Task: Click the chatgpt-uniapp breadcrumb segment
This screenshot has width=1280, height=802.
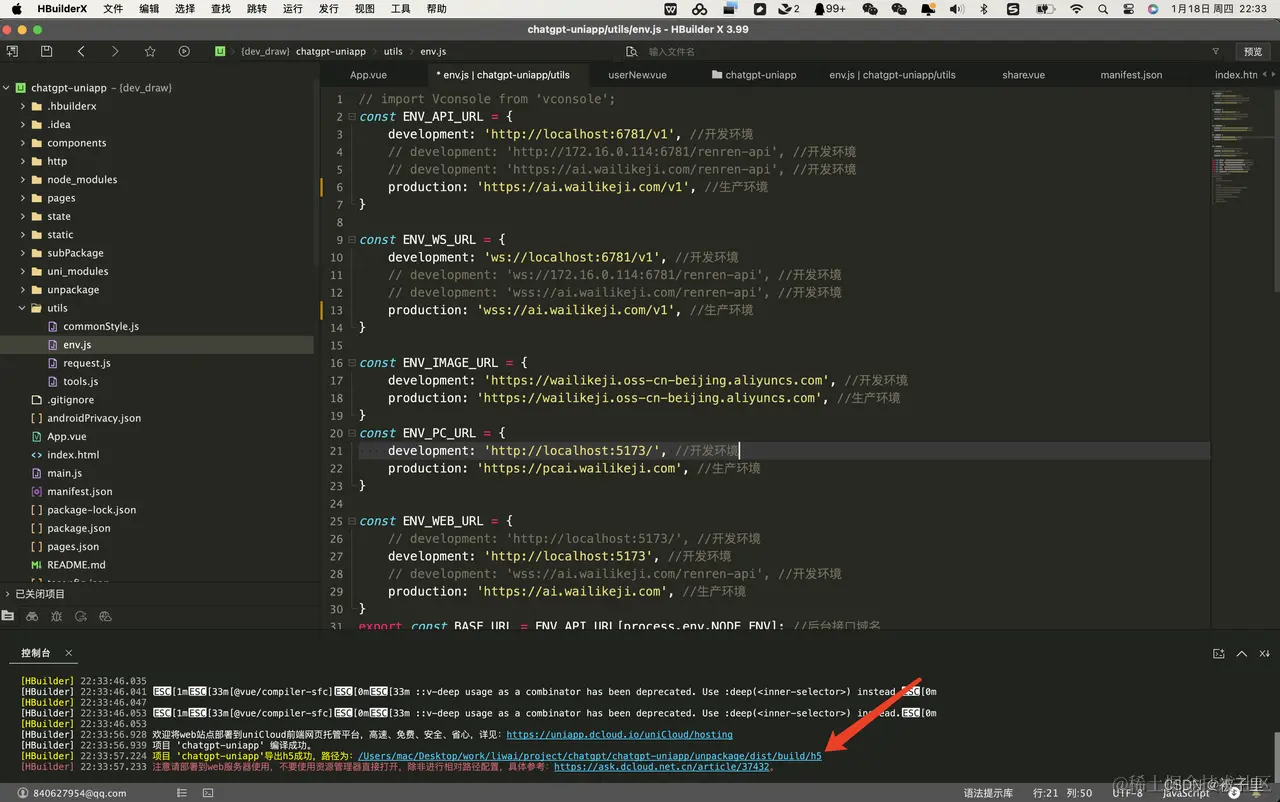Action: click(x=331, y=51)
